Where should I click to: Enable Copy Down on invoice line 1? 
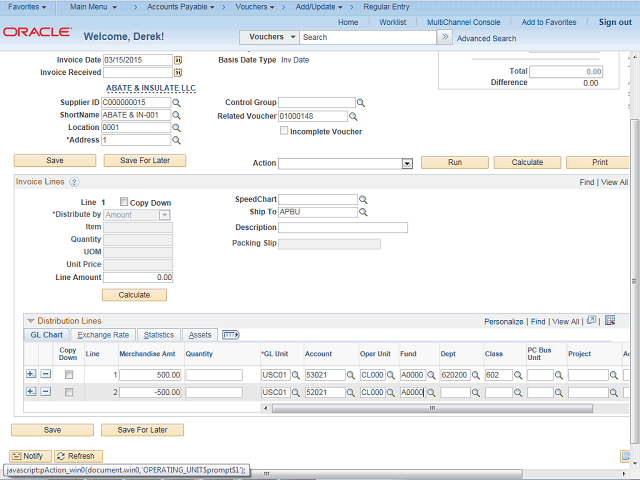click(x=124, y=202)
